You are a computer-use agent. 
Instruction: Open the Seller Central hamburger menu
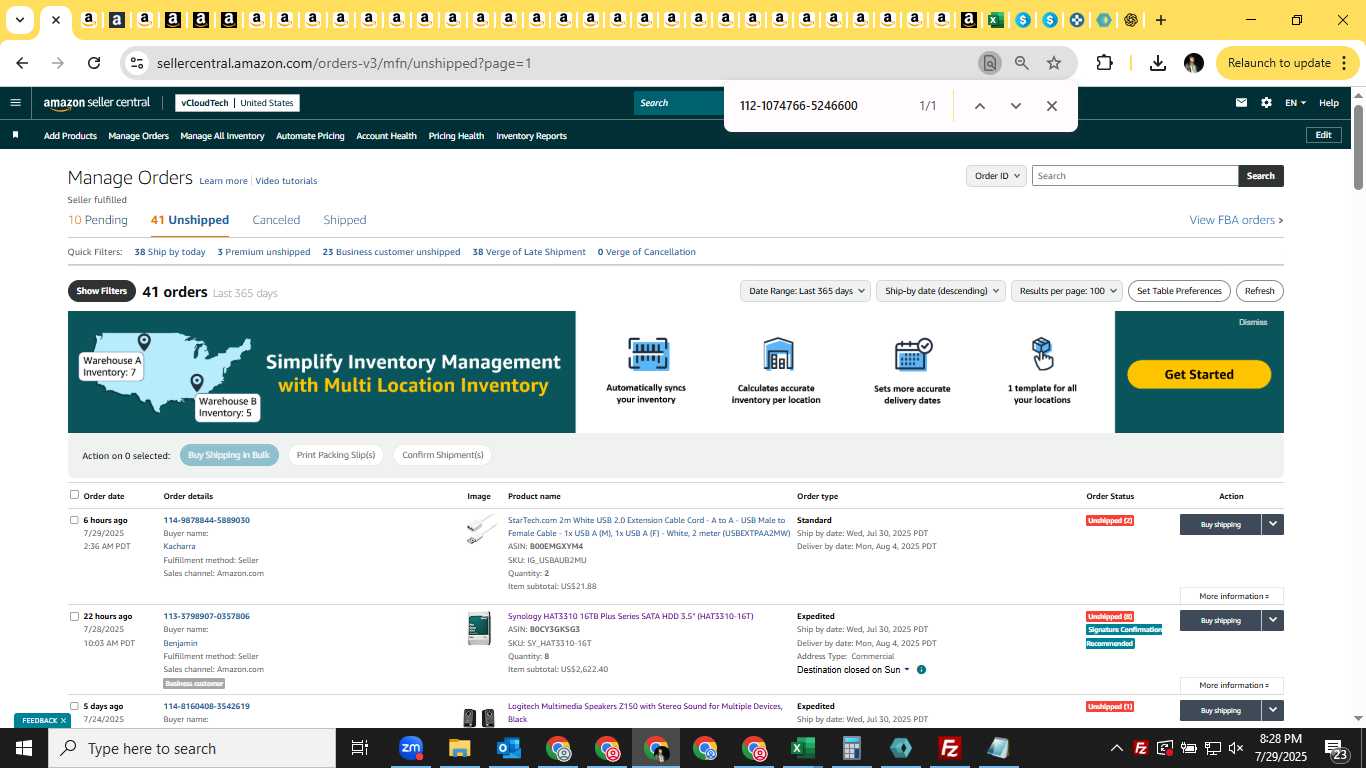coord(15,102)
